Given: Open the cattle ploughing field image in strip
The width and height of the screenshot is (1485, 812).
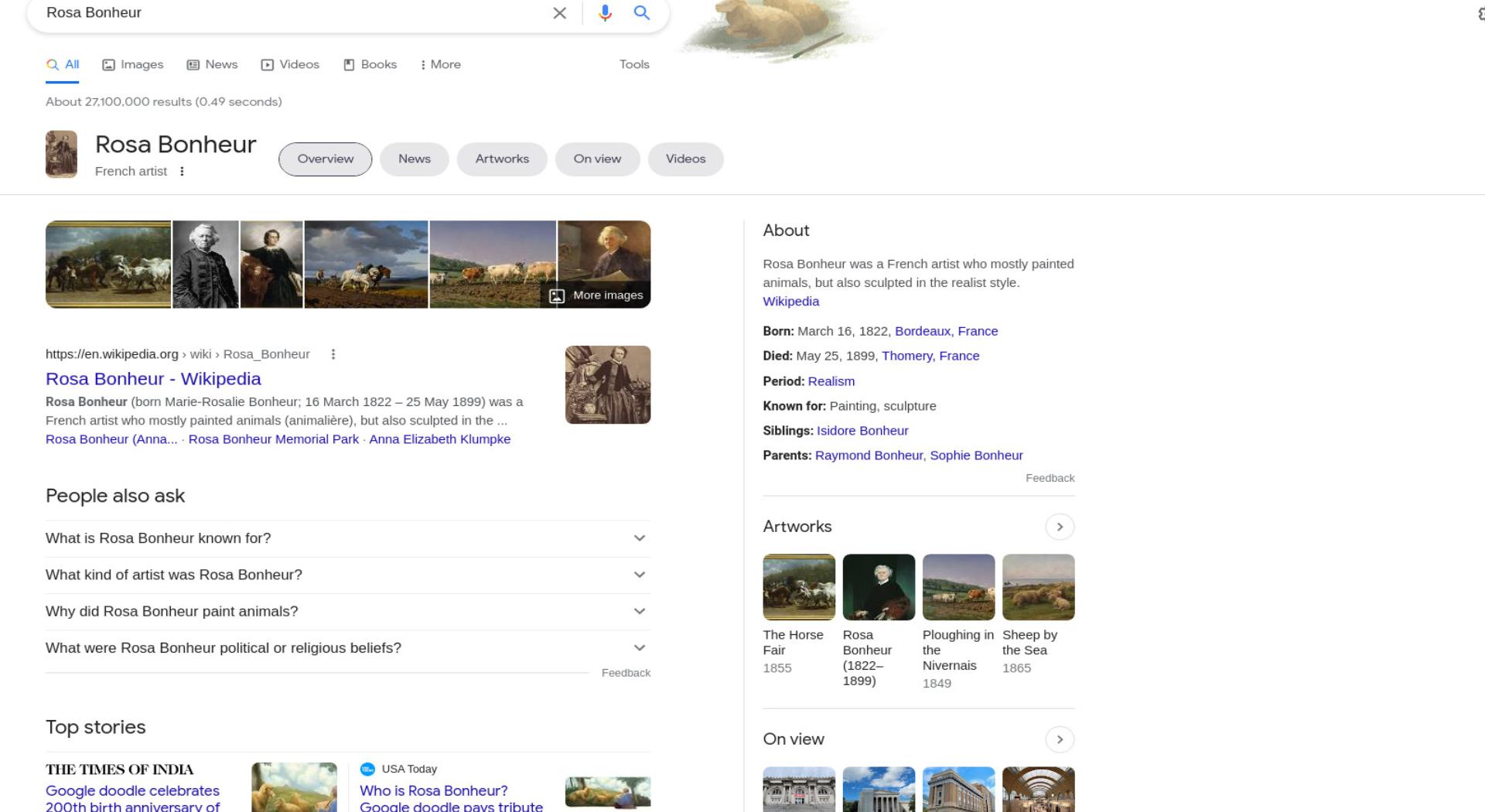Looking at the screenshot, I should point(493,264).
